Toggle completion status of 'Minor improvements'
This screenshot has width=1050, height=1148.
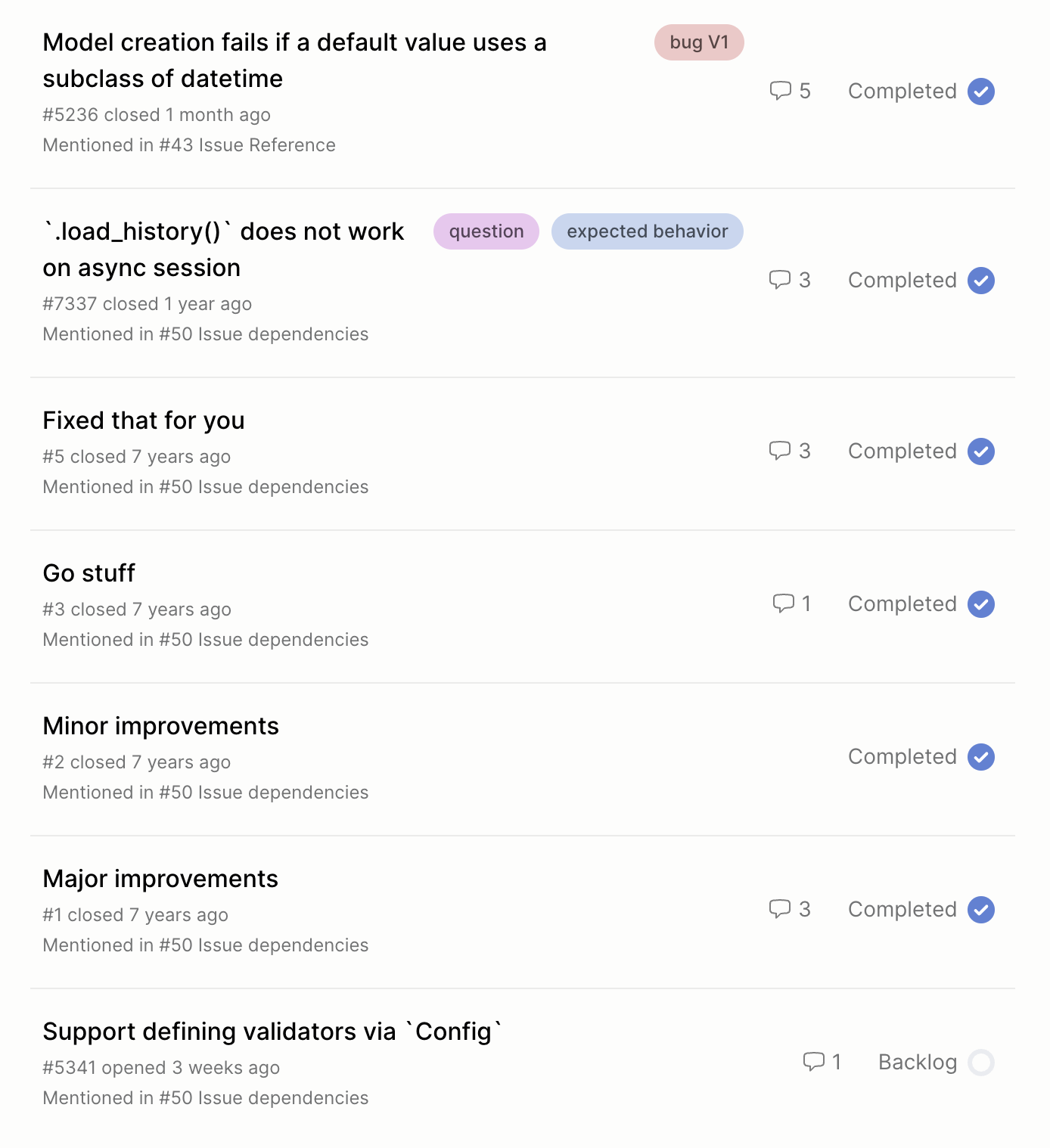tap(981, 756)
